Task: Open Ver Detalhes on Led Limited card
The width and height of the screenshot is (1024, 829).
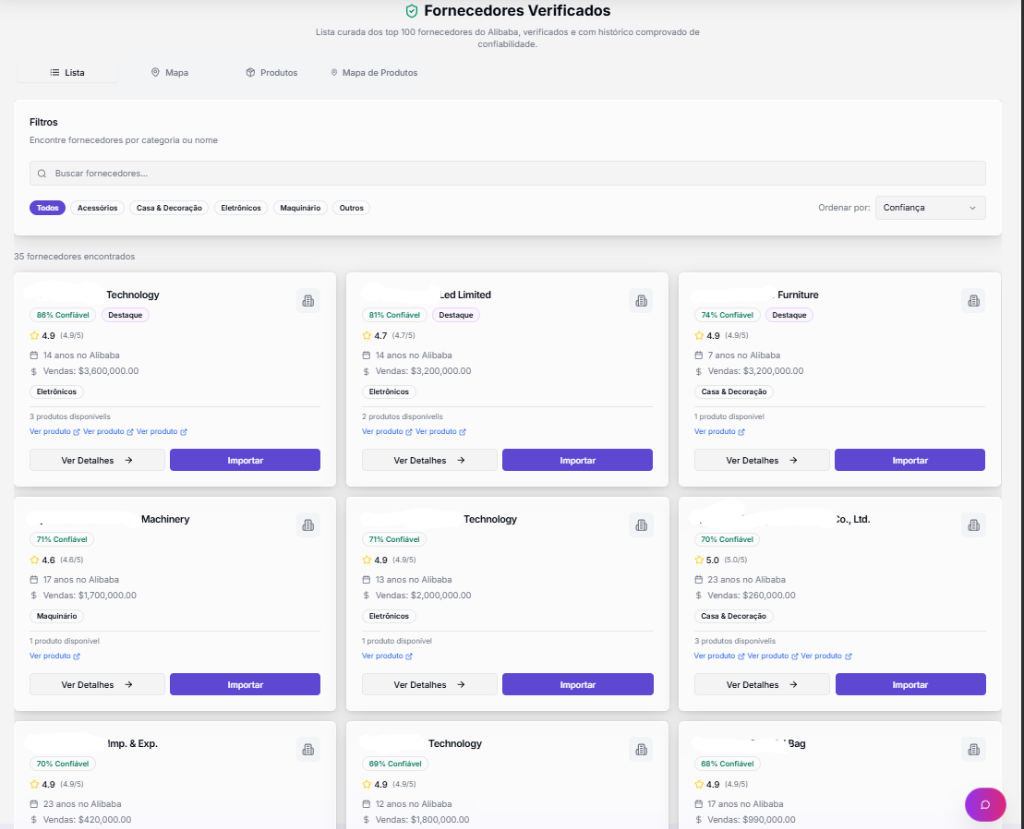Action: [429, 461]
